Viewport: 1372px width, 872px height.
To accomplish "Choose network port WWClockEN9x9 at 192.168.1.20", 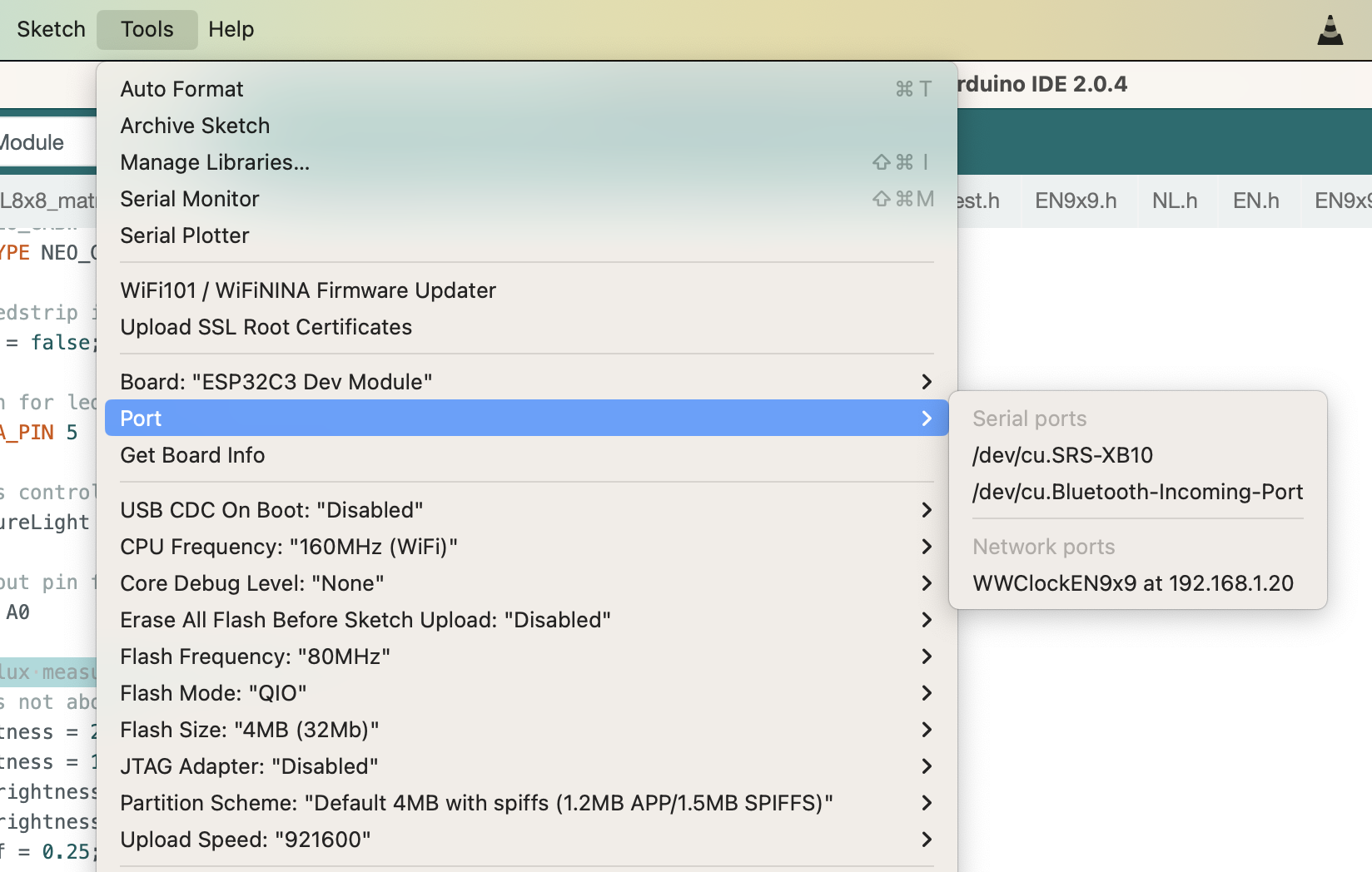I will click(1133, 583).
